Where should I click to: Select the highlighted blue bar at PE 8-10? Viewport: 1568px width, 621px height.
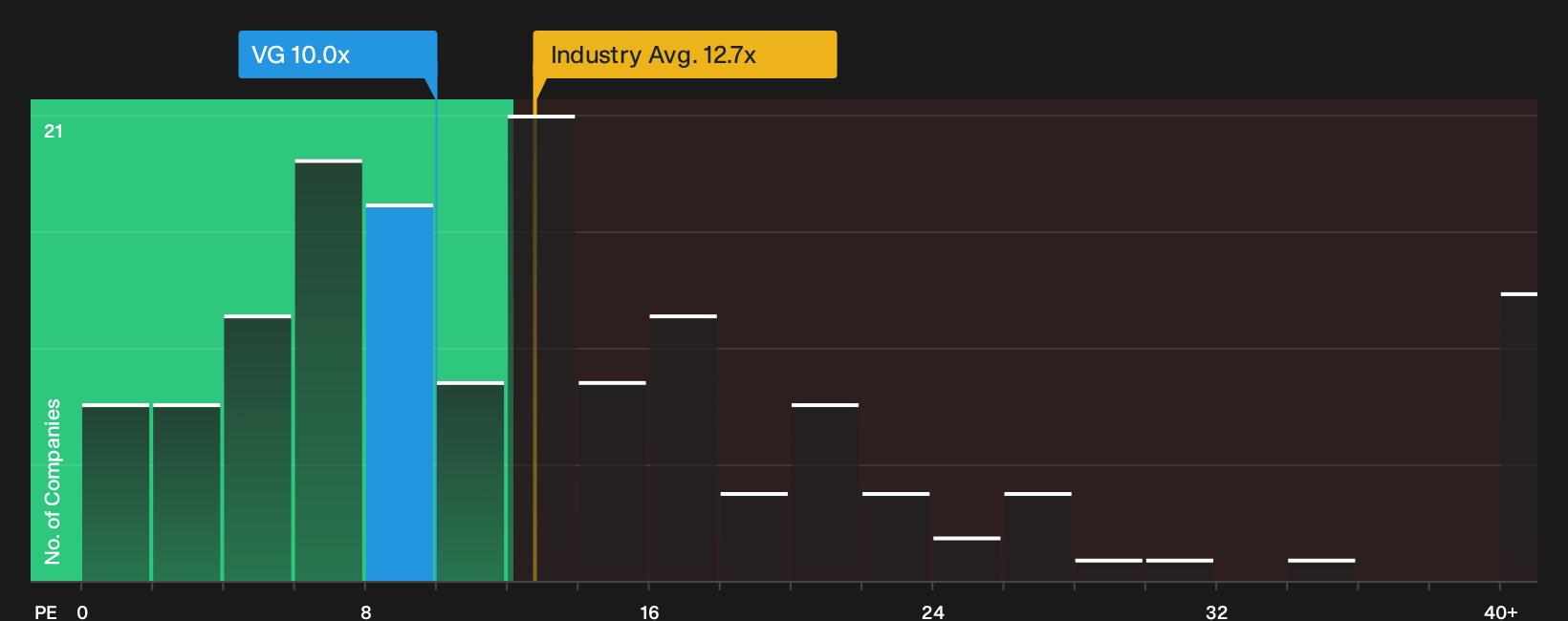coord(400,393)
